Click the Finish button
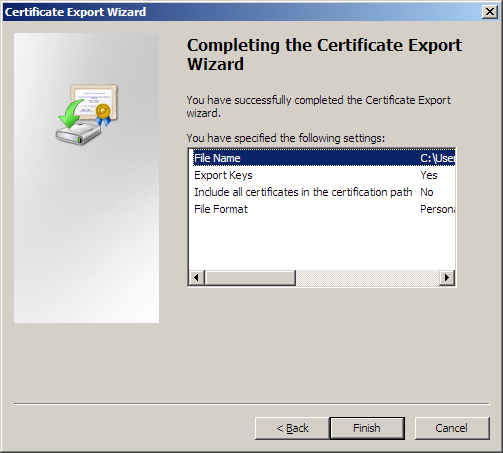This screenshot has height=453, width=503. pos(367,428)
